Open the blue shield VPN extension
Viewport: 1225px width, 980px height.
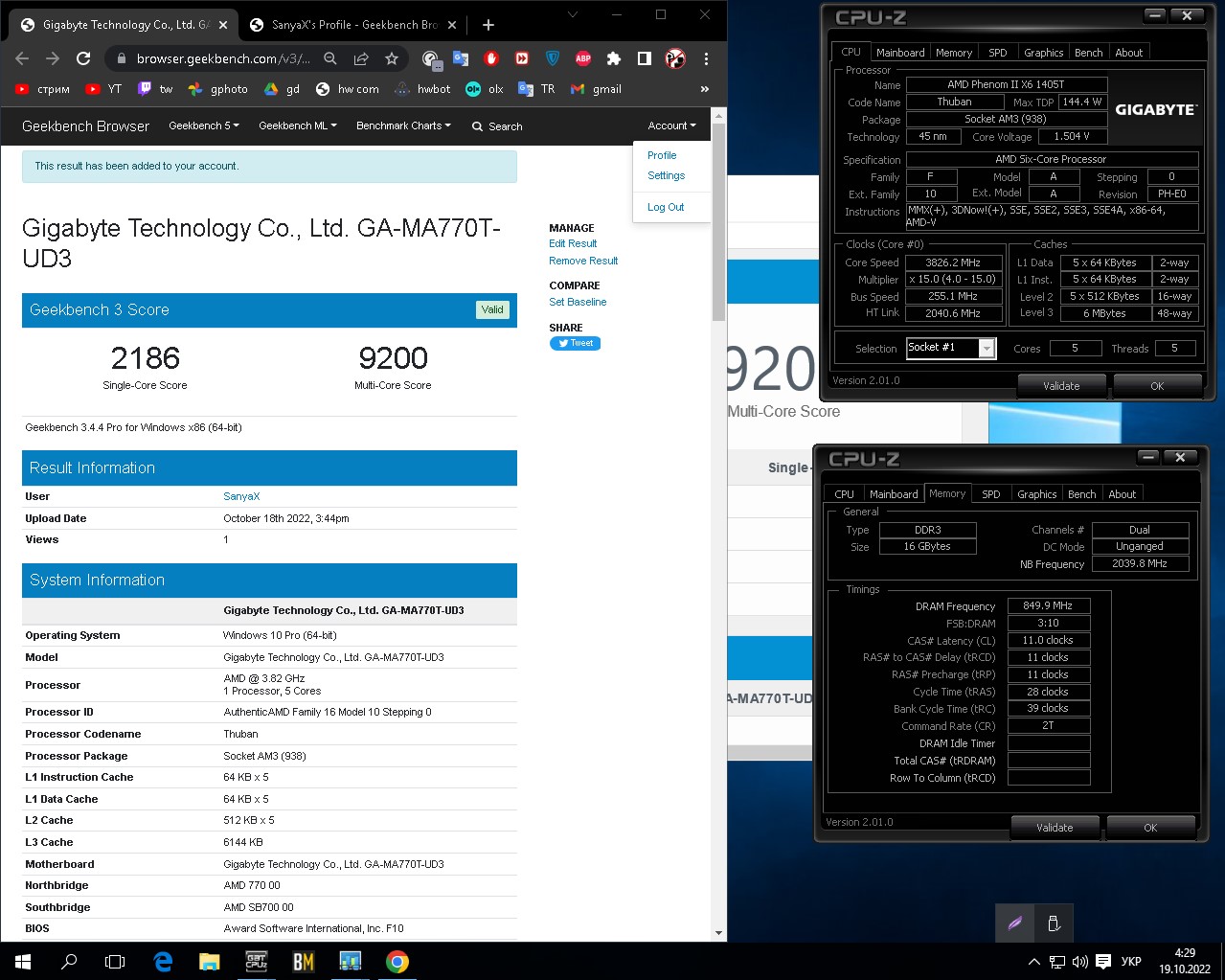[x=553, y=58]
